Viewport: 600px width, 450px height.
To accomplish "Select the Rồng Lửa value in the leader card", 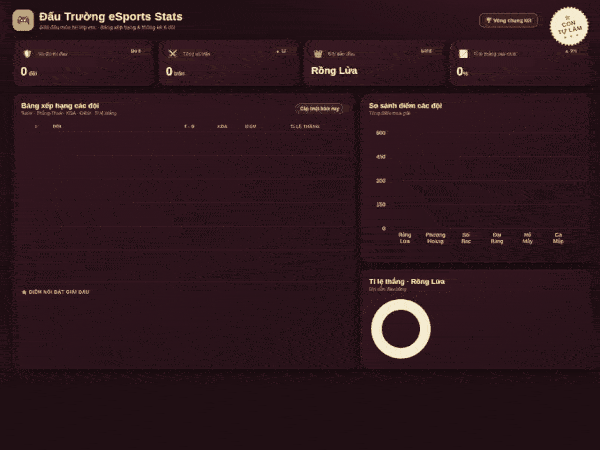I will pos(334,71).
